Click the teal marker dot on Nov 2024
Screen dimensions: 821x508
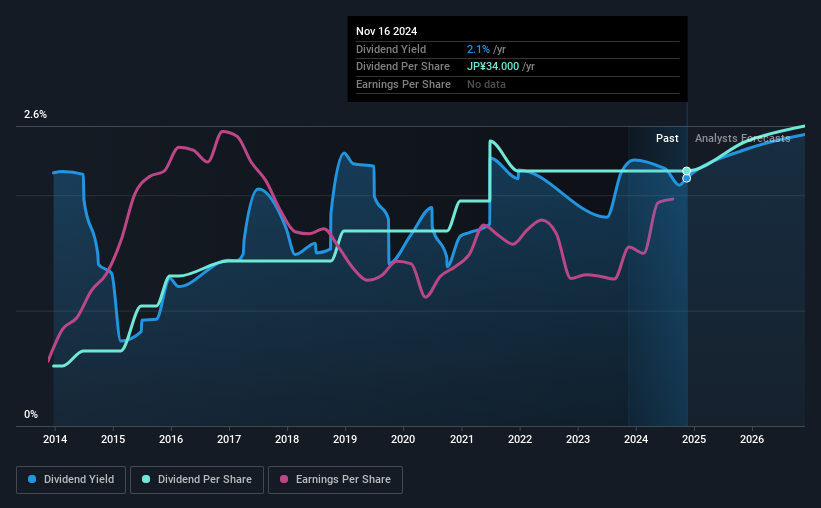[686, 171]
